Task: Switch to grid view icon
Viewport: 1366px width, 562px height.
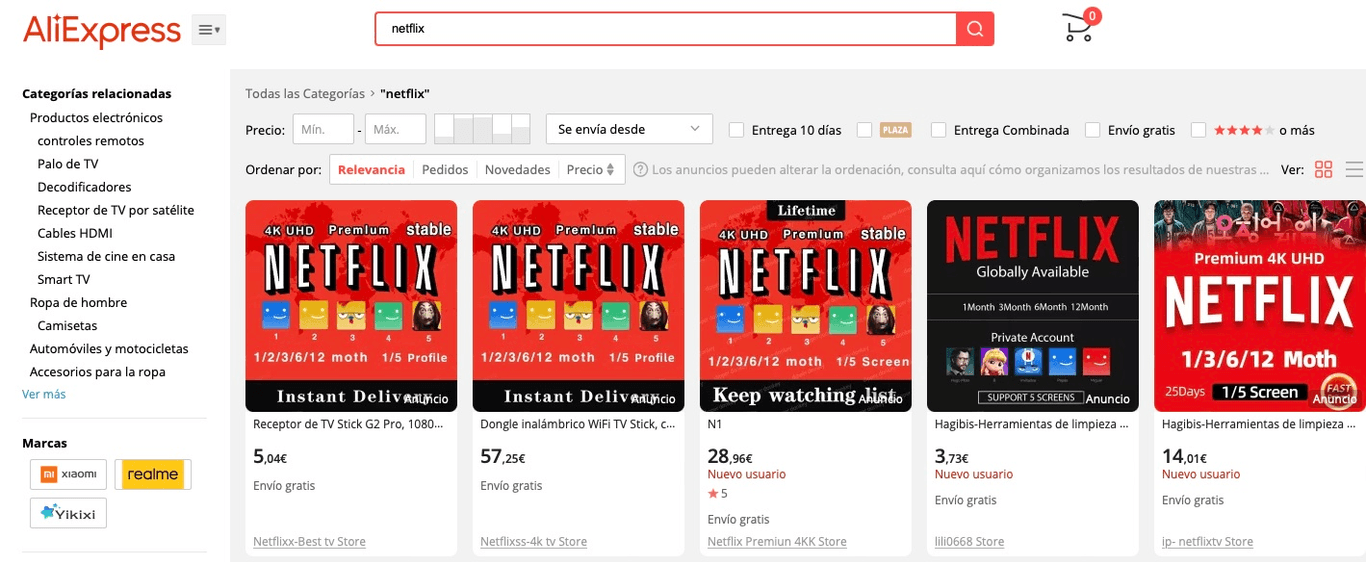Action: pyautogui.click(x=1323, y=169)
